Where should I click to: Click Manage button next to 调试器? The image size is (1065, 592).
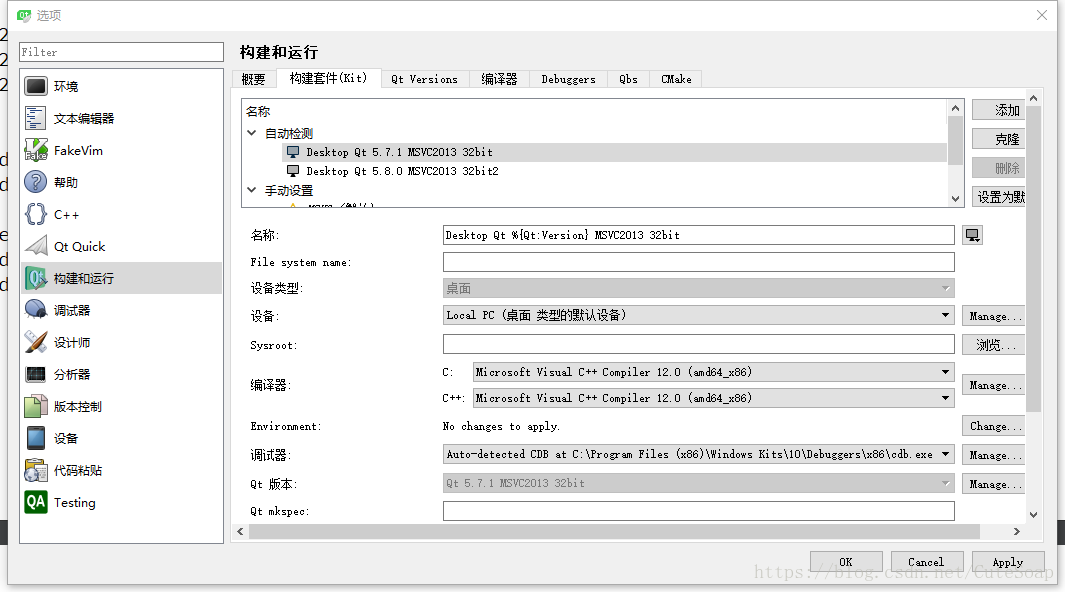point(993,455)
